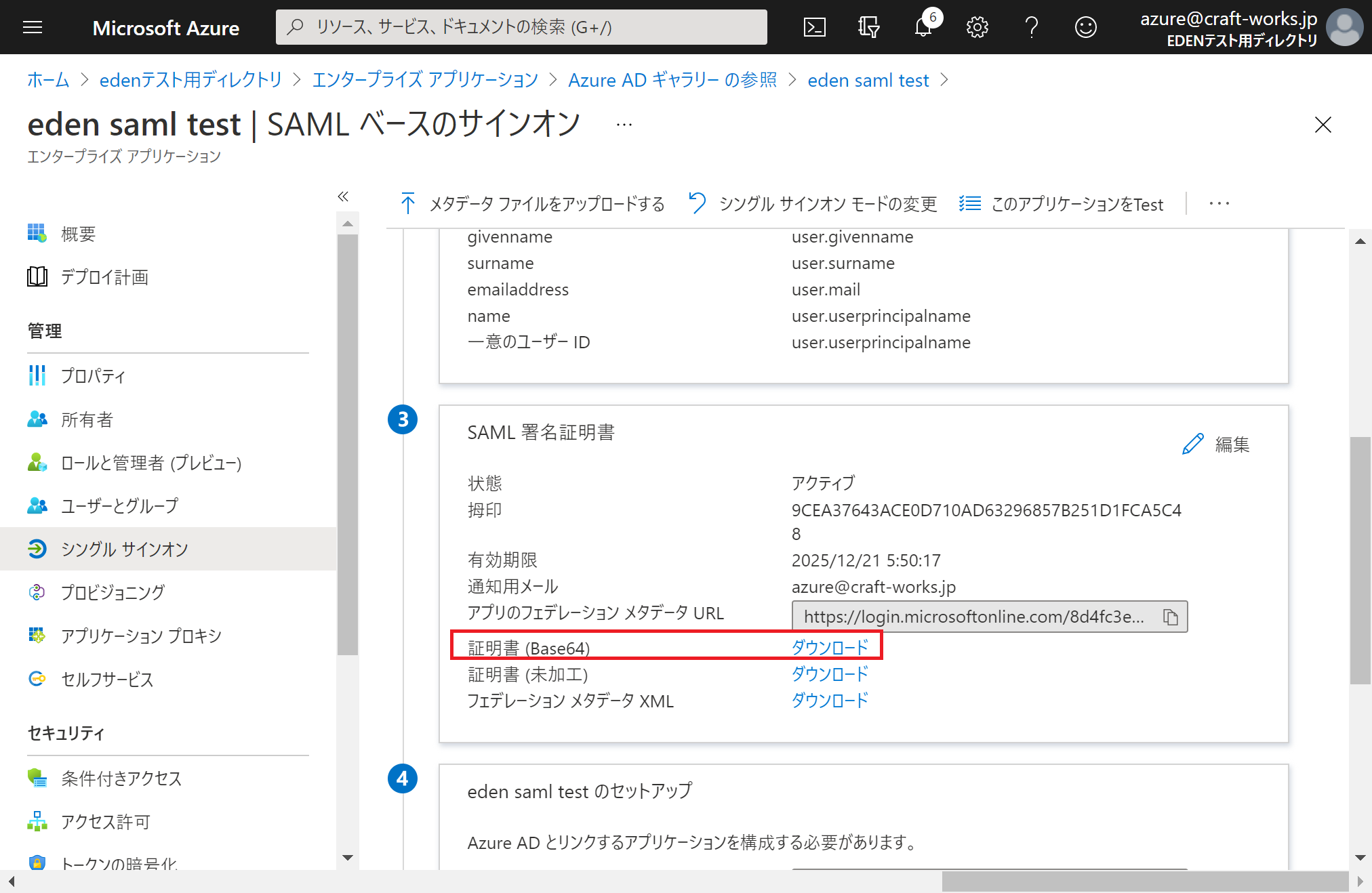The width and height of the screenshot is (1372, 893).
Task: Click the sidebar scrollbar down arrow
Action: (x=348, y=858)
